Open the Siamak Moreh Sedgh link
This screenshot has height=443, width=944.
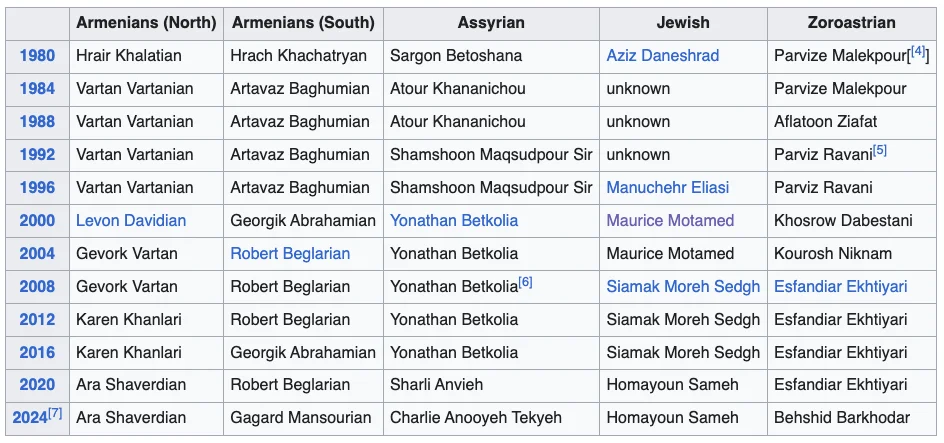click(683, 287)
